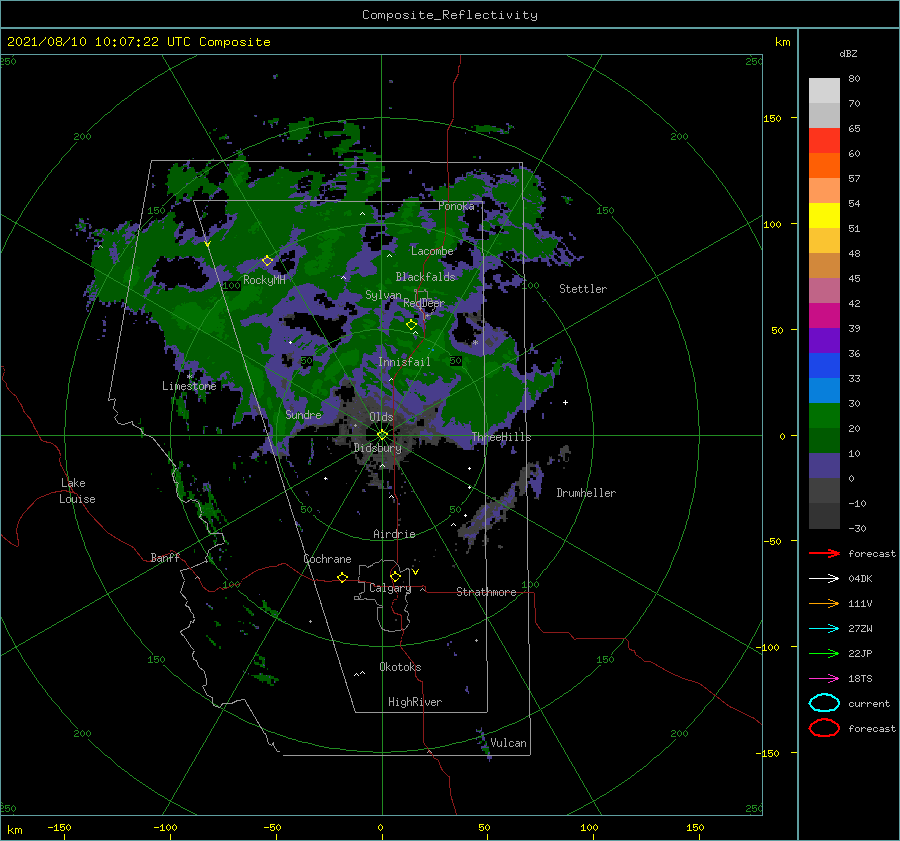Click the Vulcan town label
Image resolution: width=900 pixels, height=841 pixels.
[x=508, y=743]
